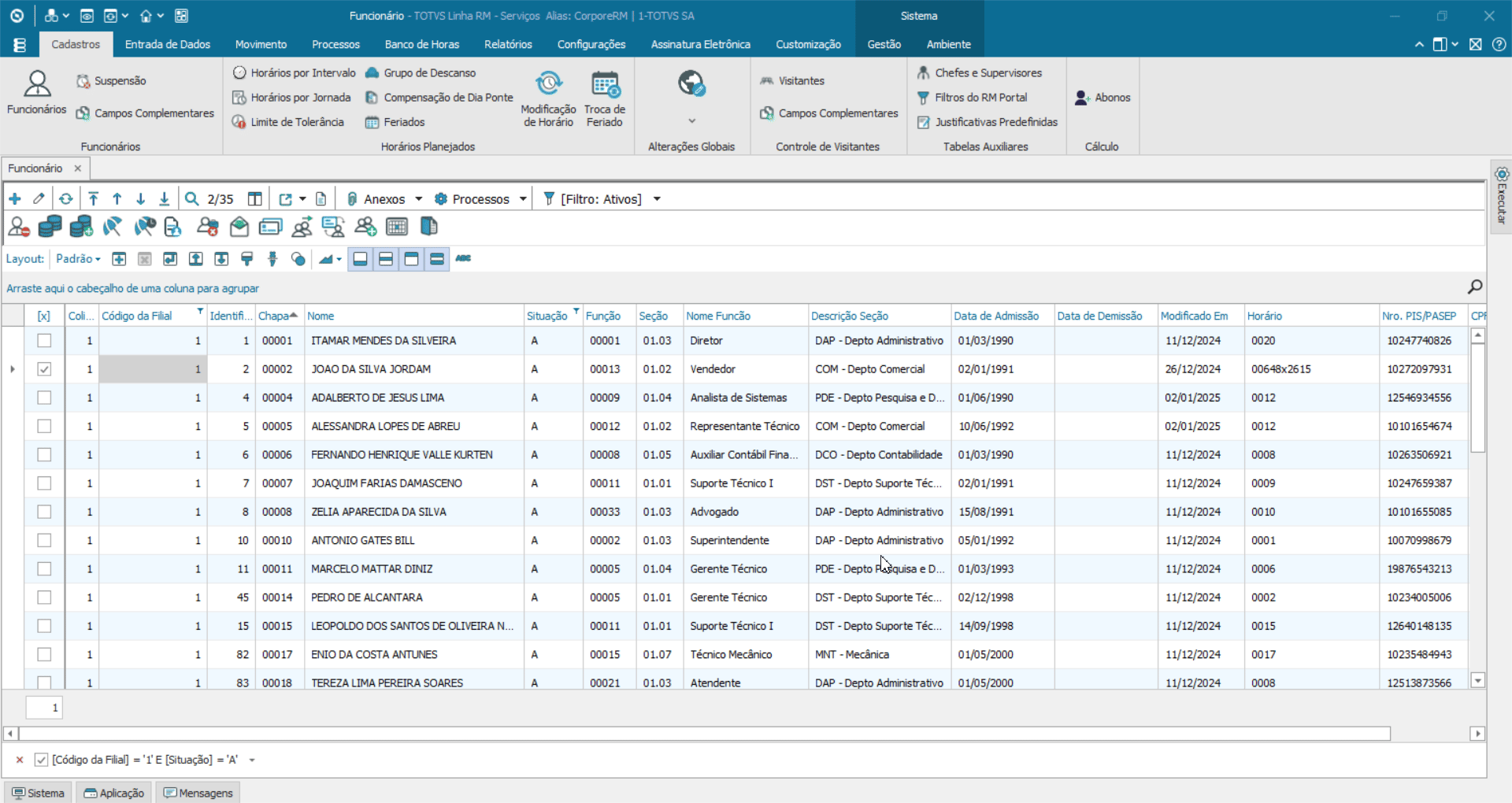Open Troca de Feriado
This screenshot has width=1512, height=803.
(605, 98)
